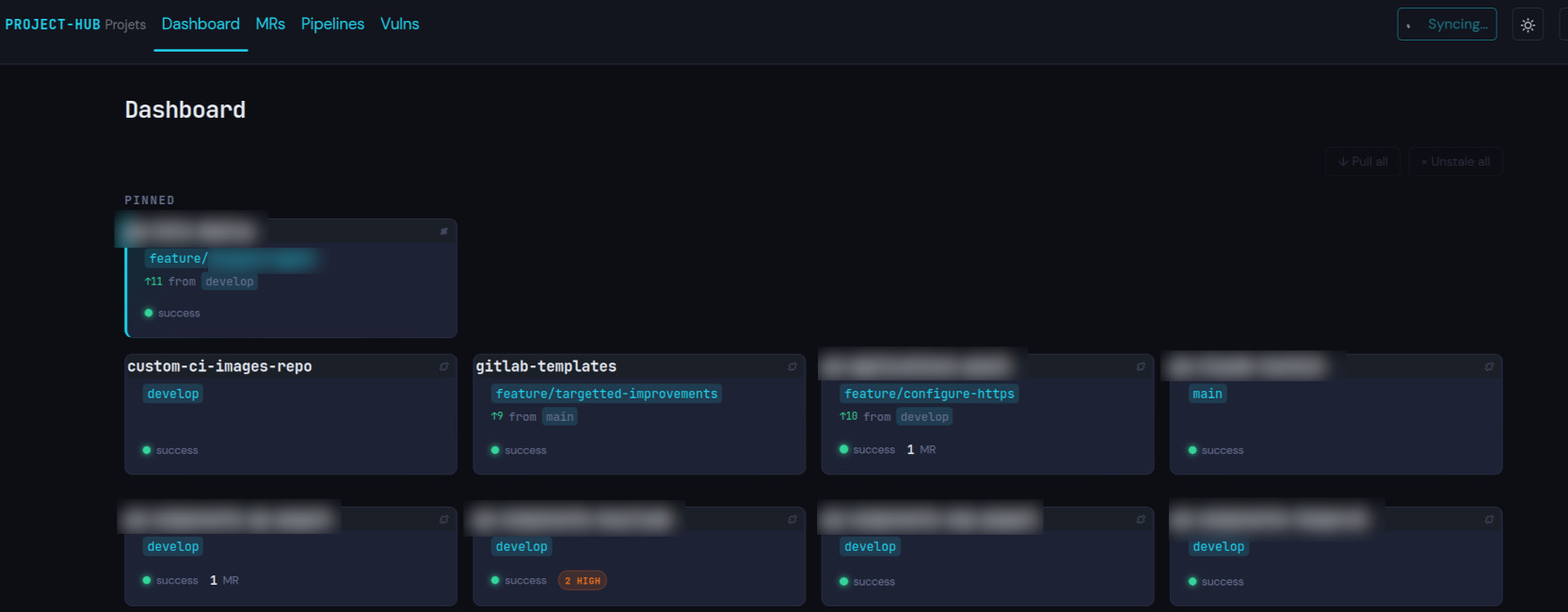1568x612 pixels.
Task: Click the main branch badge above a success status
Action: (x=1208, y=394)
